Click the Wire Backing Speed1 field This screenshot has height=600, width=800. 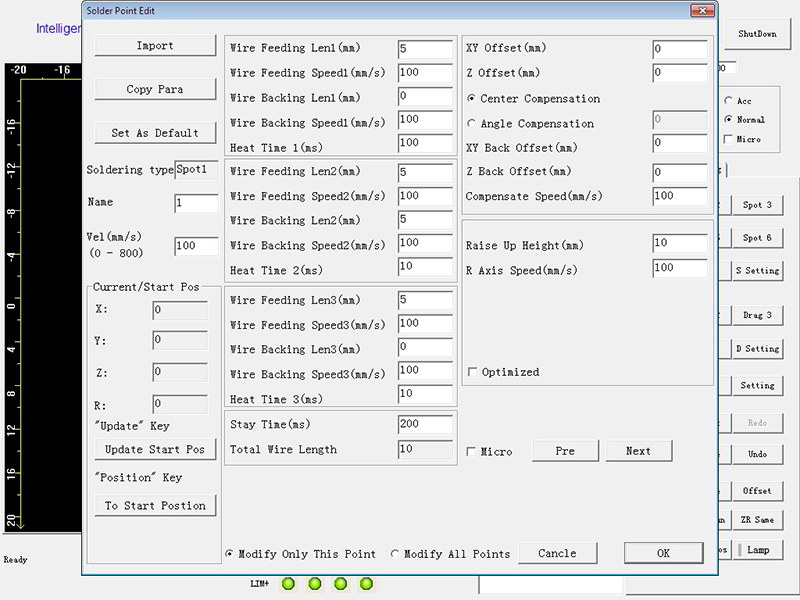[425, 119]
